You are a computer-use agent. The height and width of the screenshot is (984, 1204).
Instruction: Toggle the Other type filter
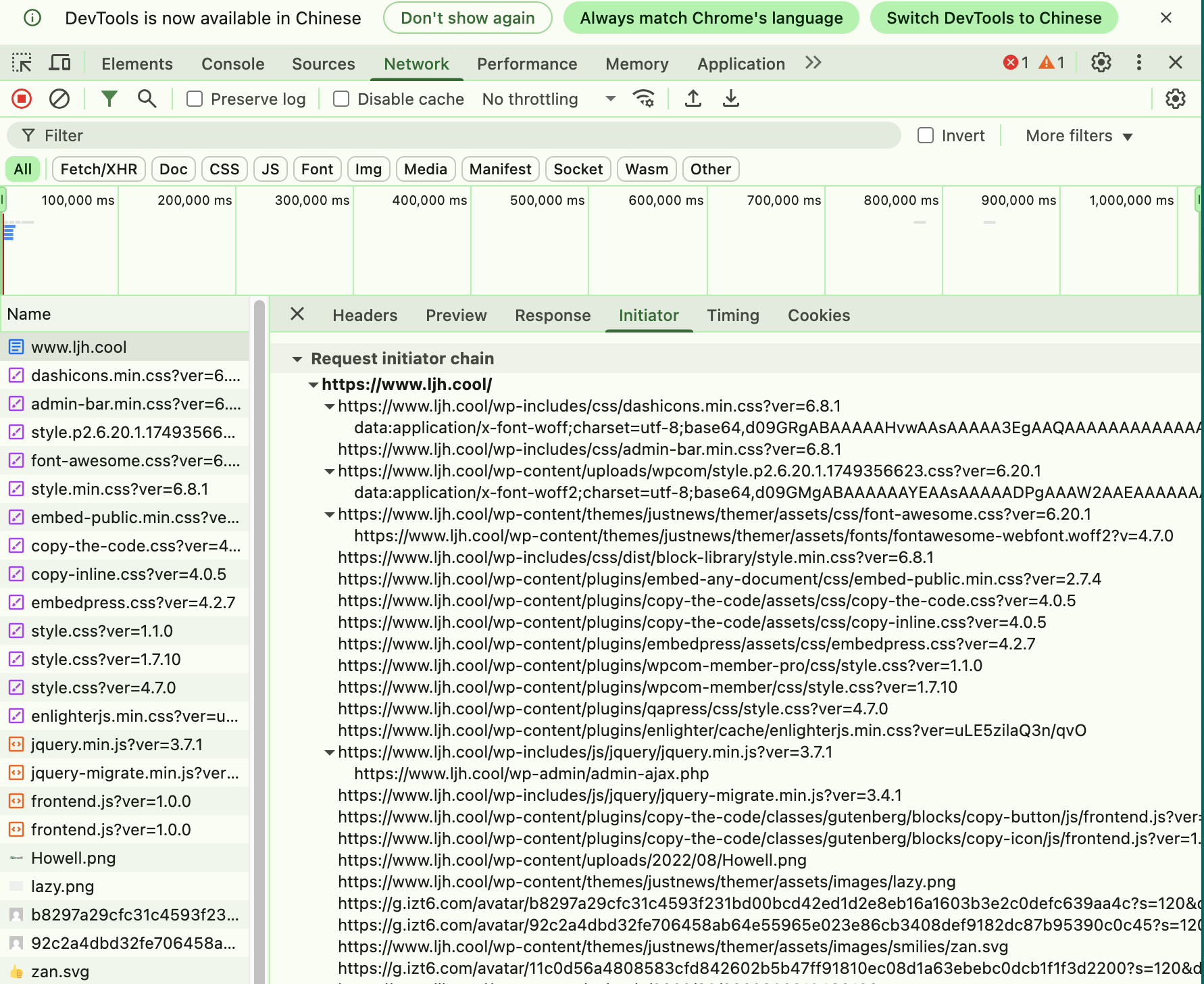point(711,170)
